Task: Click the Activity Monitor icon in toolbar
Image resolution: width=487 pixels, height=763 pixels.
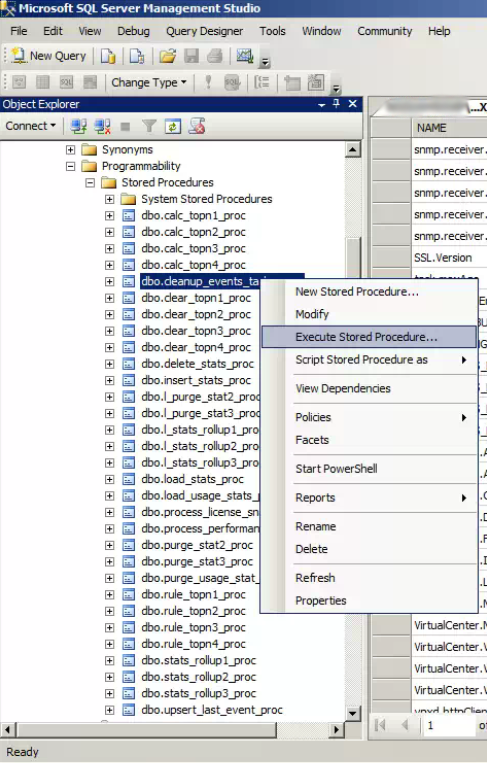Action: pyautogui.click(x=245, y=56)
